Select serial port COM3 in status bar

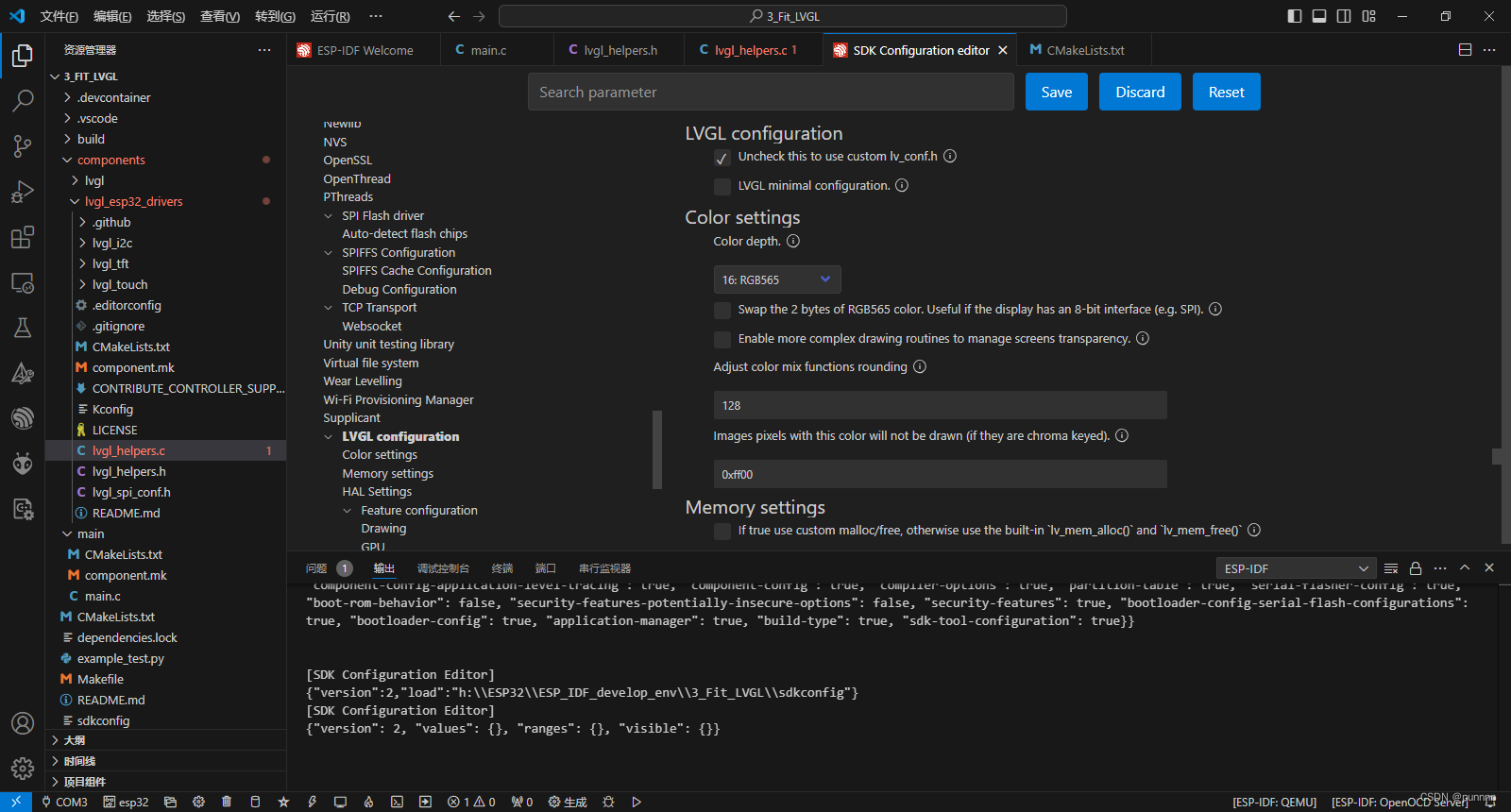[x=64, y=802]
